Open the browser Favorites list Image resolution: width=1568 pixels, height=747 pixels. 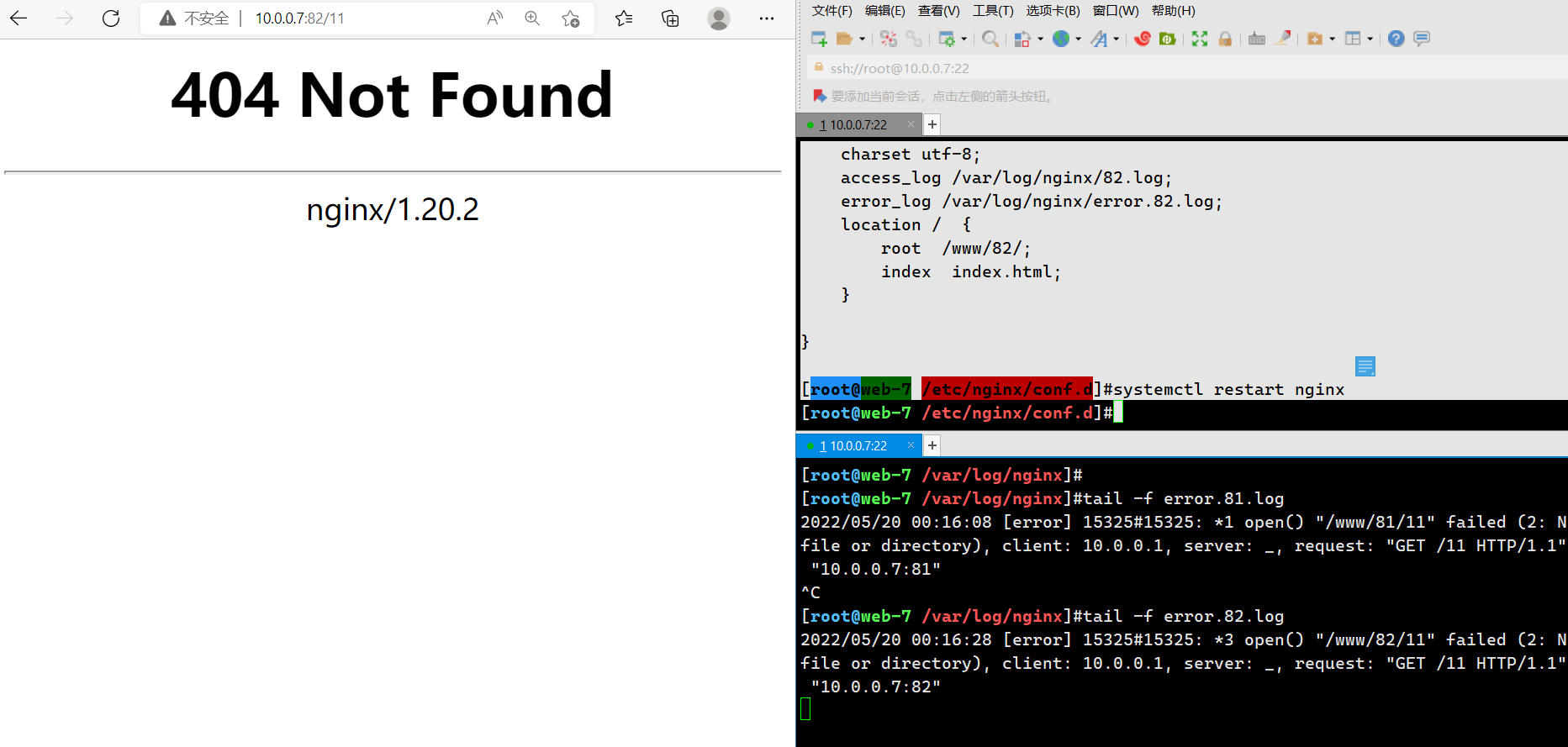(624, 18)
